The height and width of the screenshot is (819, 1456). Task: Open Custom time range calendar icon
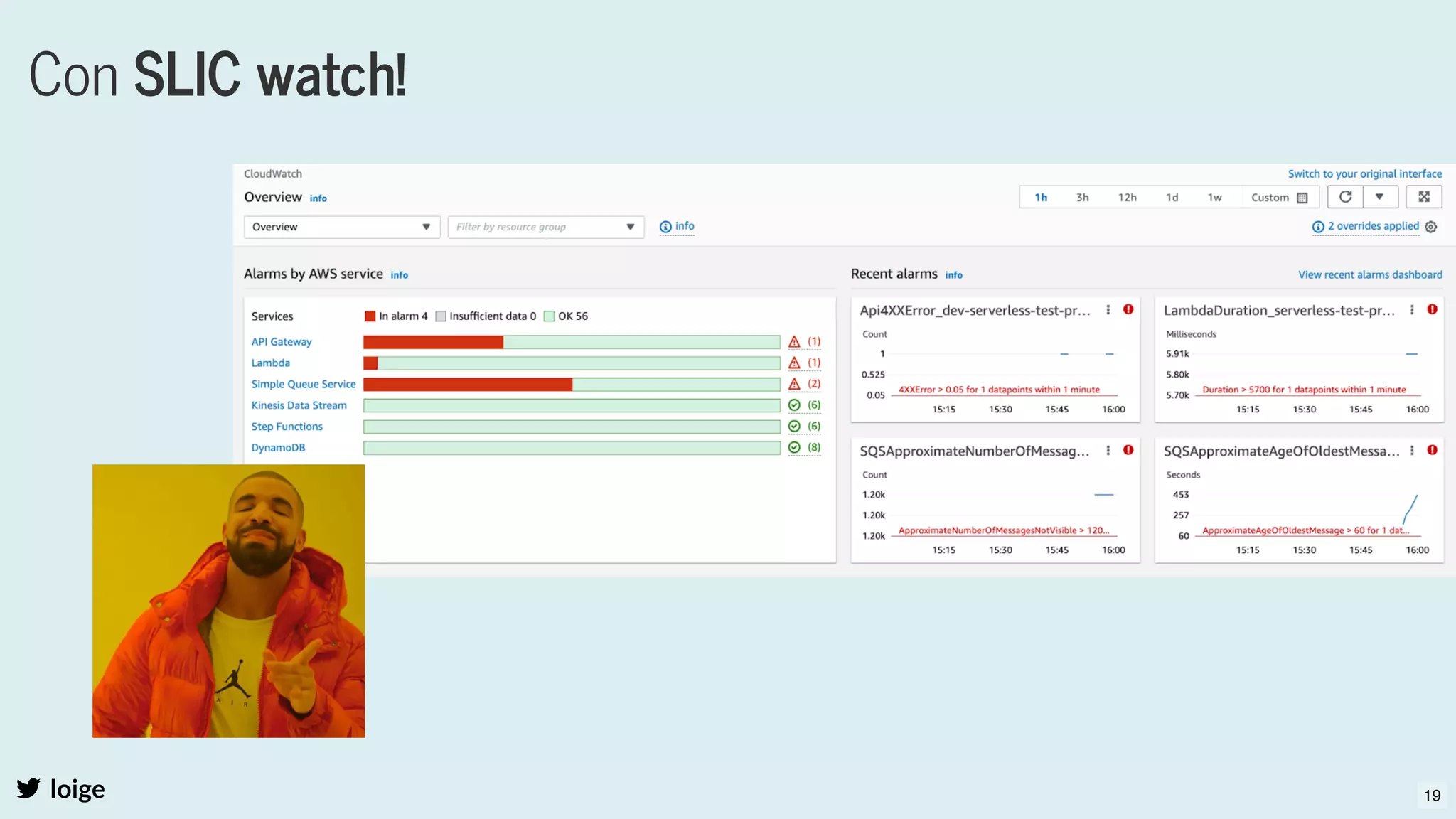1302,198
